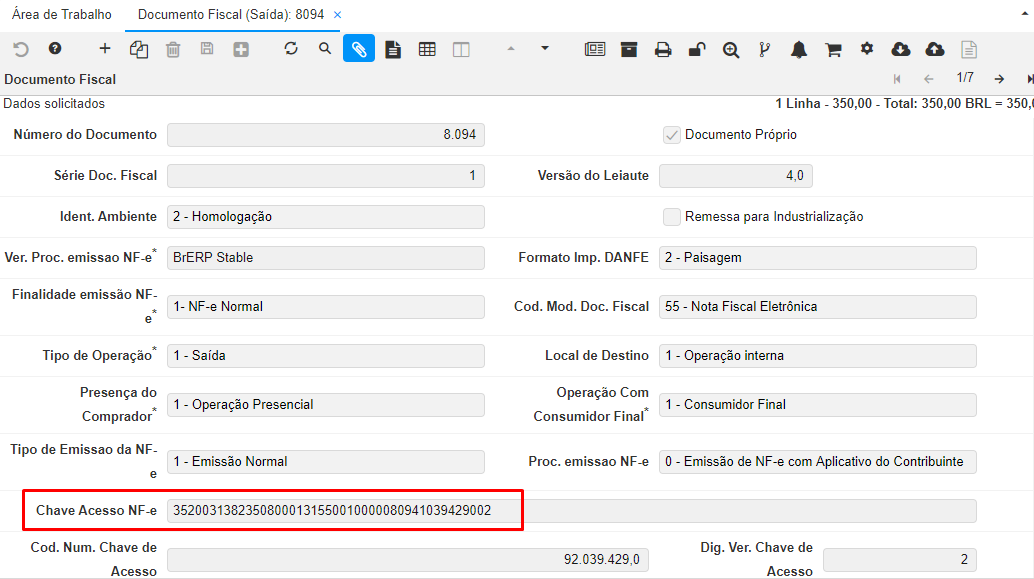
Task: Toggle the Documento Próprio checkbox
Action: pos(672,135)
